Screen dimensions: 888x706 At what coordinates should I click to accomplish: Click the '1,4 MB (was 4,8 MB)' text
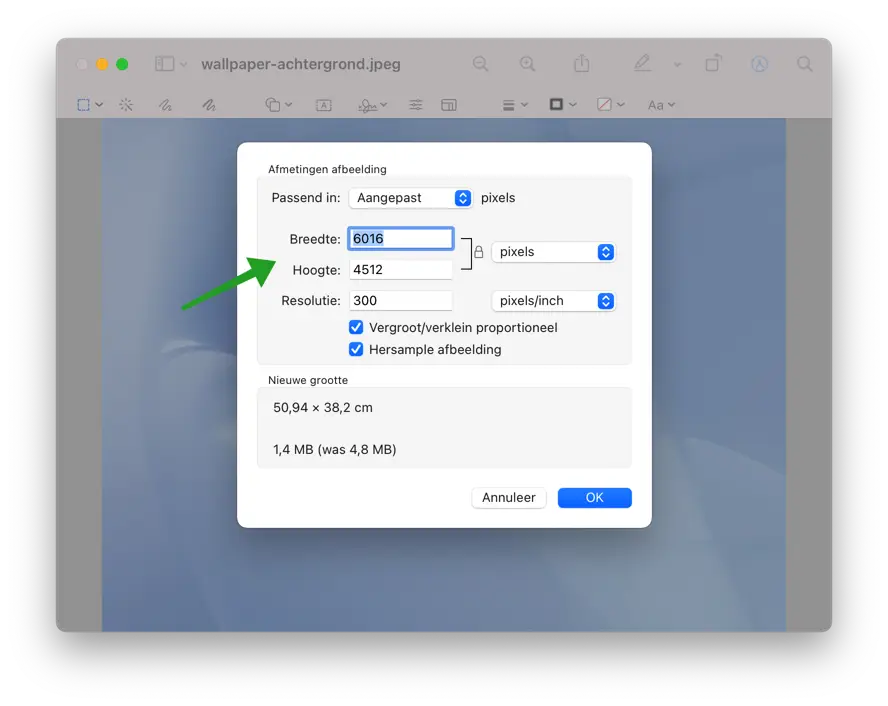(335, 450)
